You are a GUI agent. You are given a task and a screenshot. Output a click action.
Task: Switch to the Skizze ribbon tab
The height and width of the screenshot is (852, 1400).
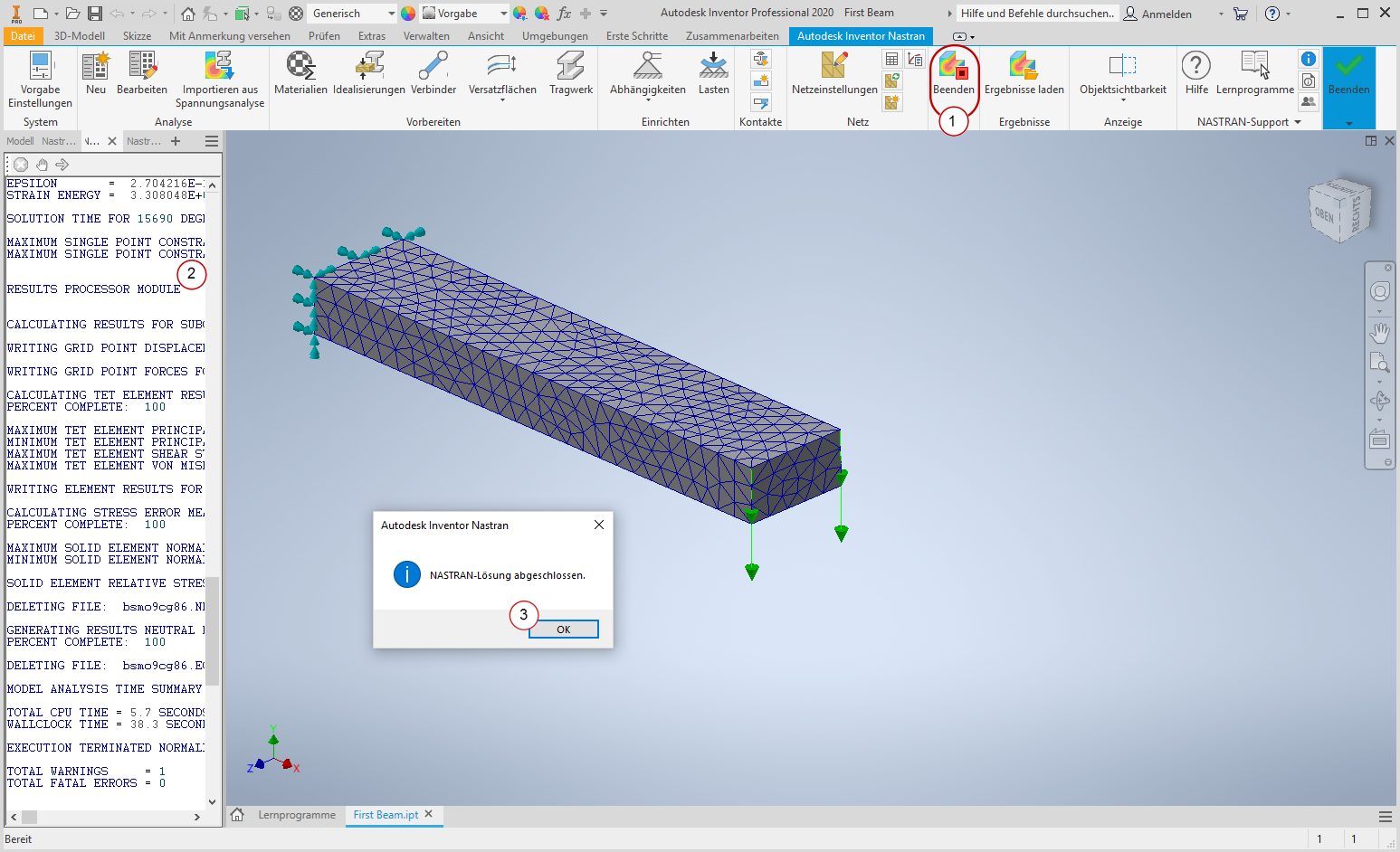pyautogui.click(x=137, y=36)
